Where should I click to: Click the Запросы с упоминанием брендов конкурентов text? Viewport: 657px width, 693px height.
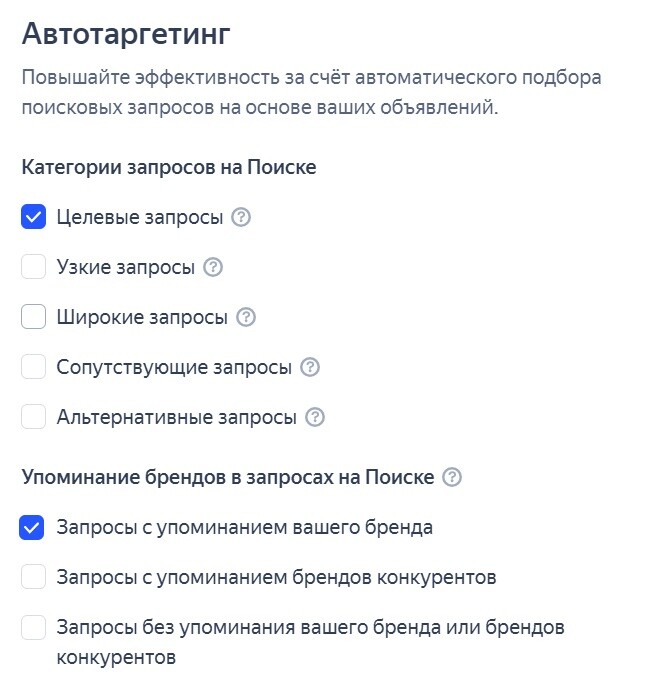tap(277, 577)
